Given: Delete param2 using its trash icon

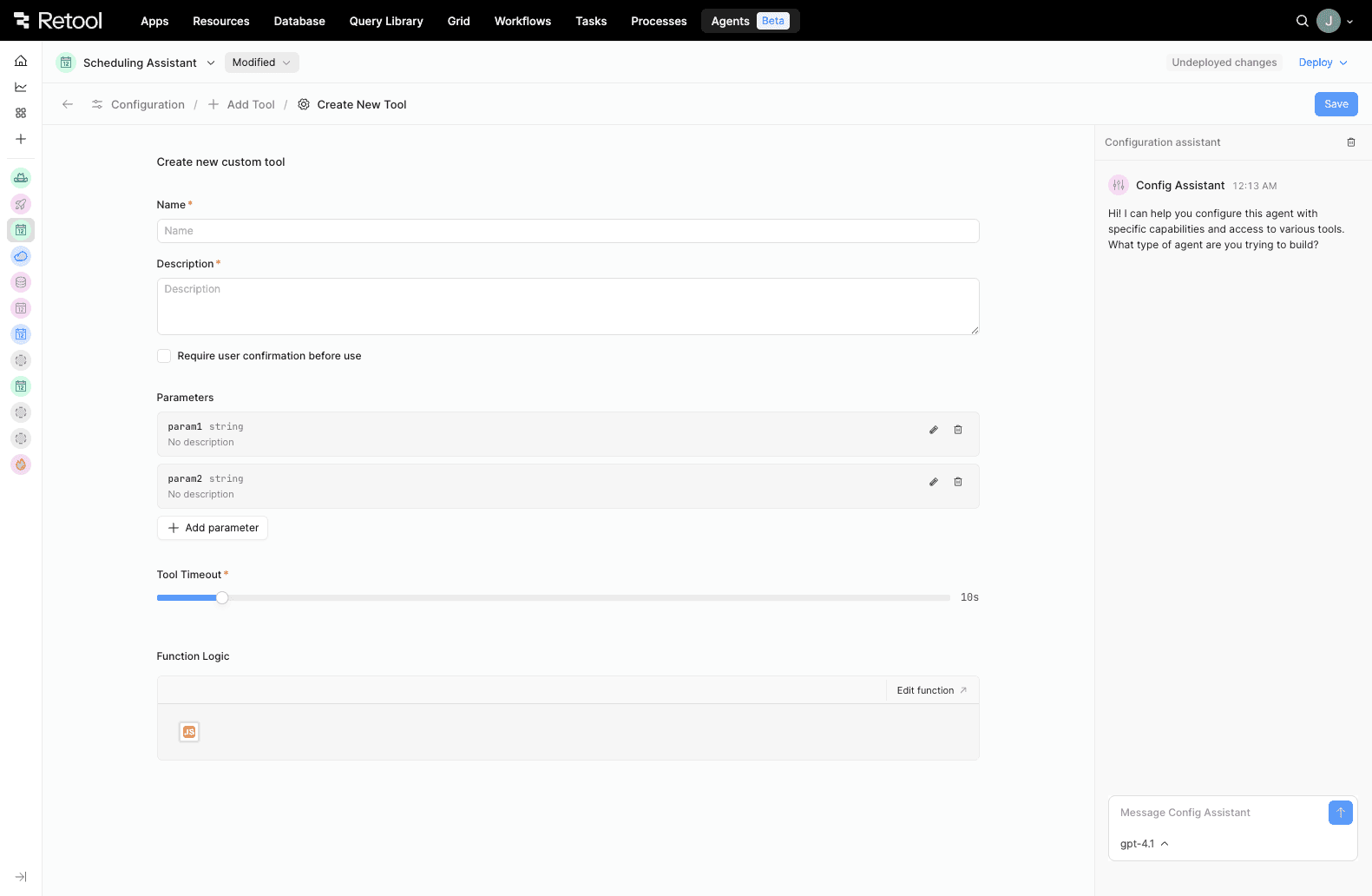Looking at the screenshot, I should point(958,482).
